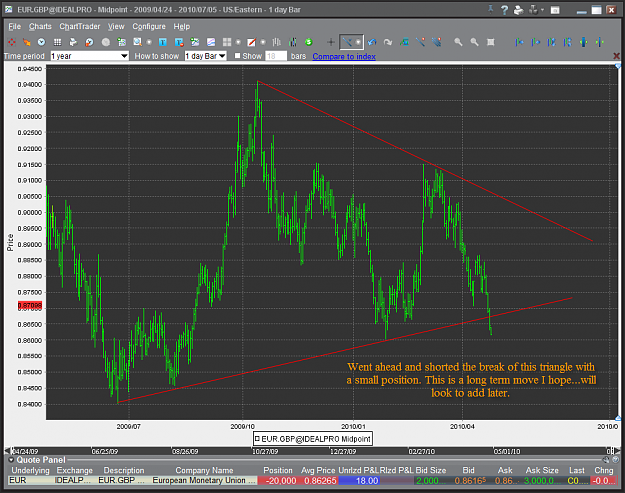This screenshot has height=493, width=625.
Task: Select the trendline drawing tool
Action: 347,42
